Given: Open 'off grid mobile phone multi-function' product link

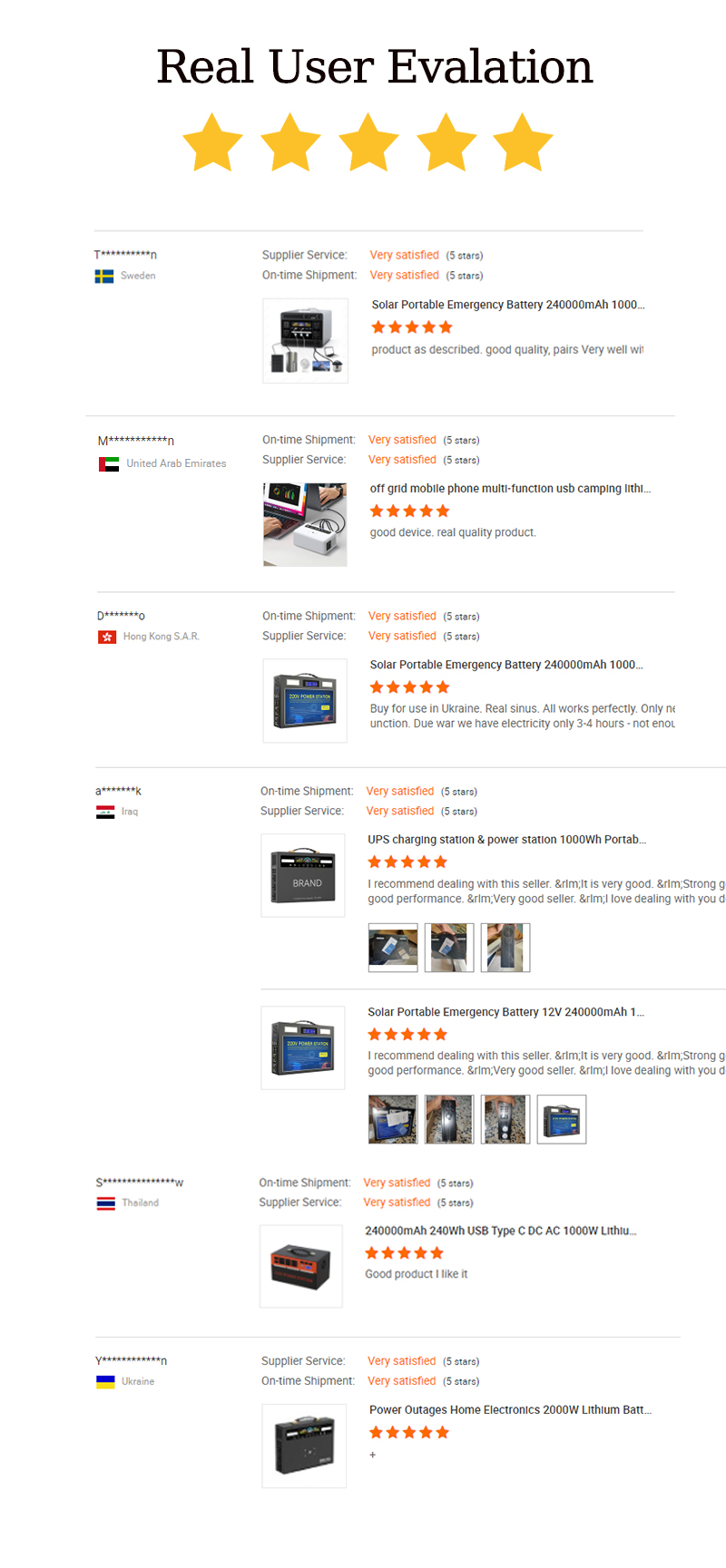Looking at the screenshot, I should pos(511,488).
